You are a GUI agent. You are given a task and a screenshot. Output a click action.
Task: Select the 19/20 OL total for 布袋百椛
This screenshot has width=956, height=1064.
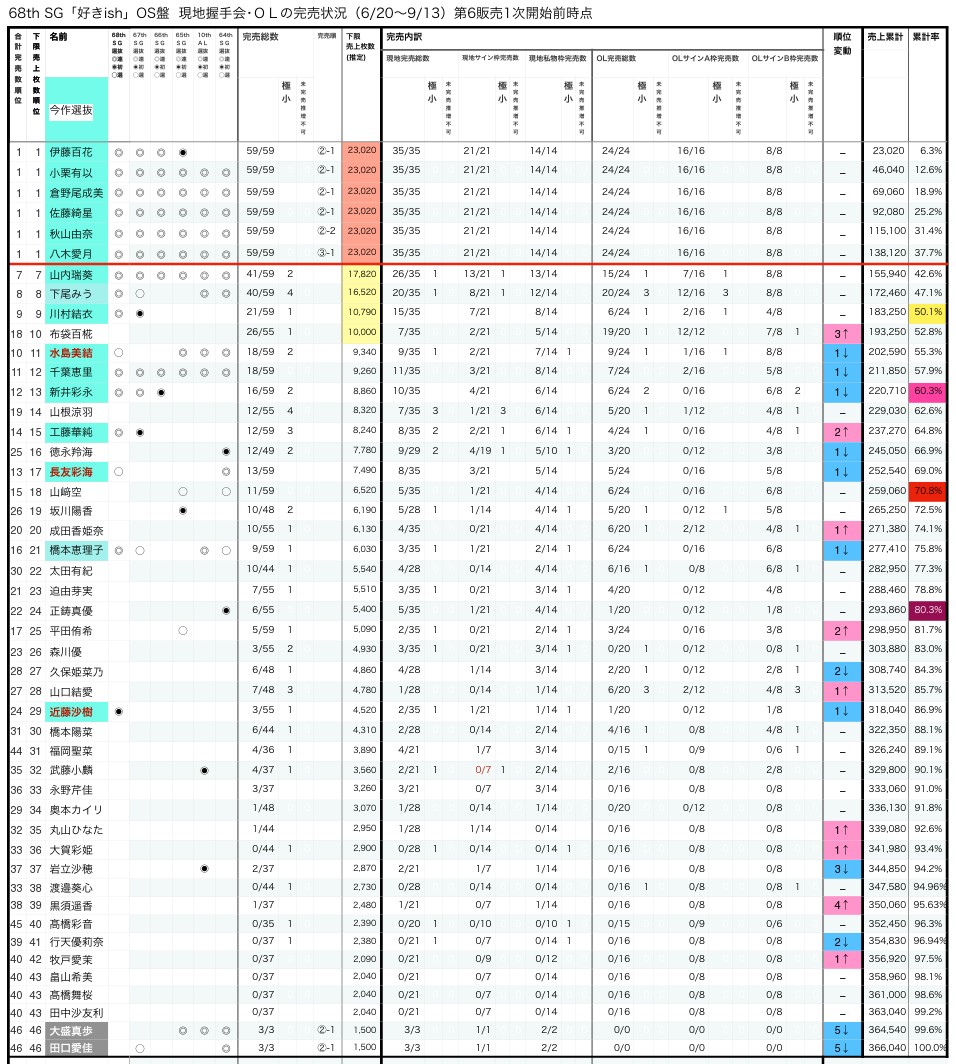tap(616, 332)
